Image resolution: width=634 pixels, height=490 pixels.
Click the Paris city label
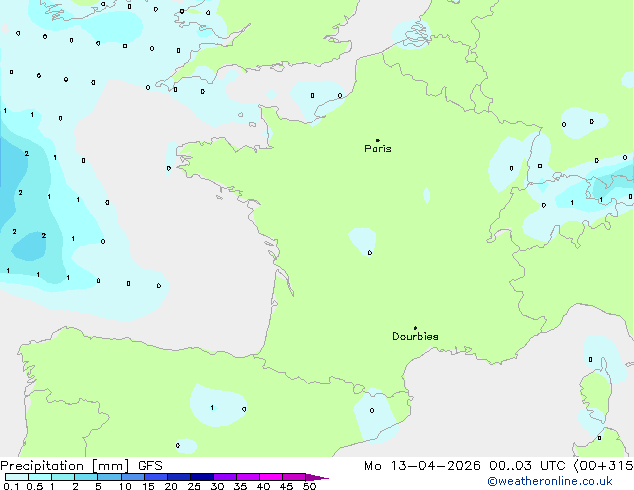[378, 149]
